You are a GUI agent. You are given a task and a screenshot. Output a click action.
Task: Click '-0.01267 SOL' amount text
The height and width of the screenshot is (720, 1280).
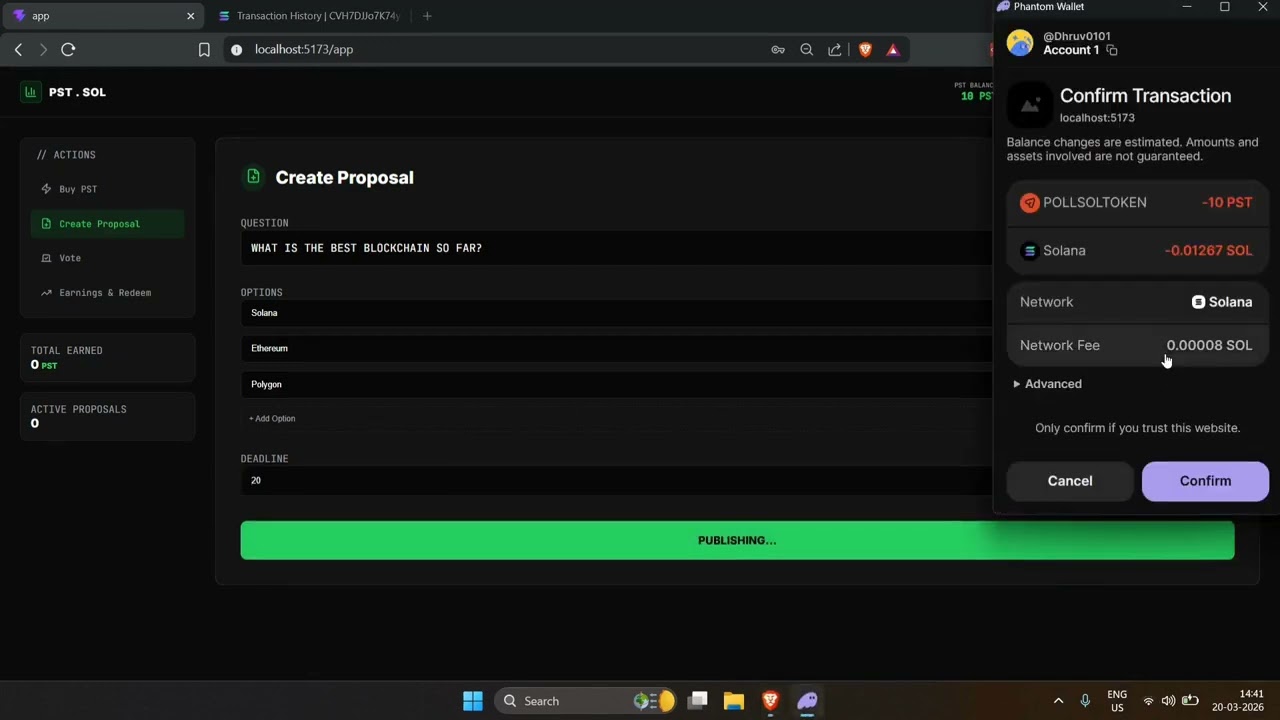pyautogui.click(x=1208, y=251)
